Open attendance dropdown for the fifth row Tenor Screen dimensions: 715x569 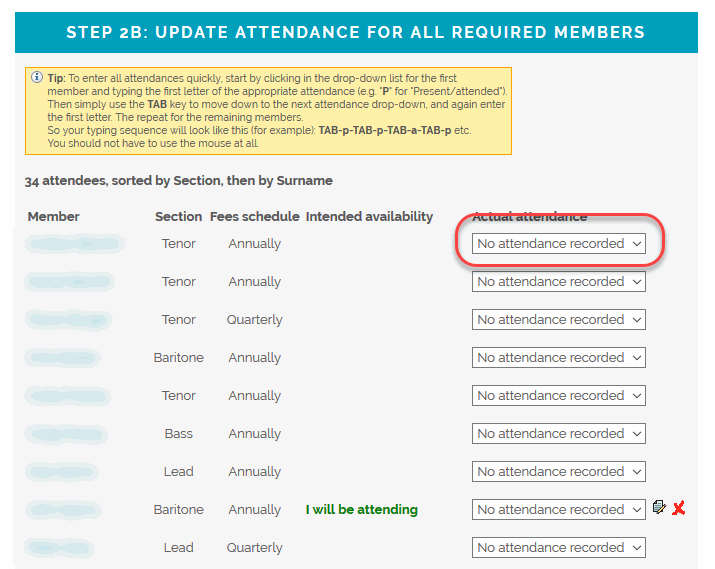[559, 396]
